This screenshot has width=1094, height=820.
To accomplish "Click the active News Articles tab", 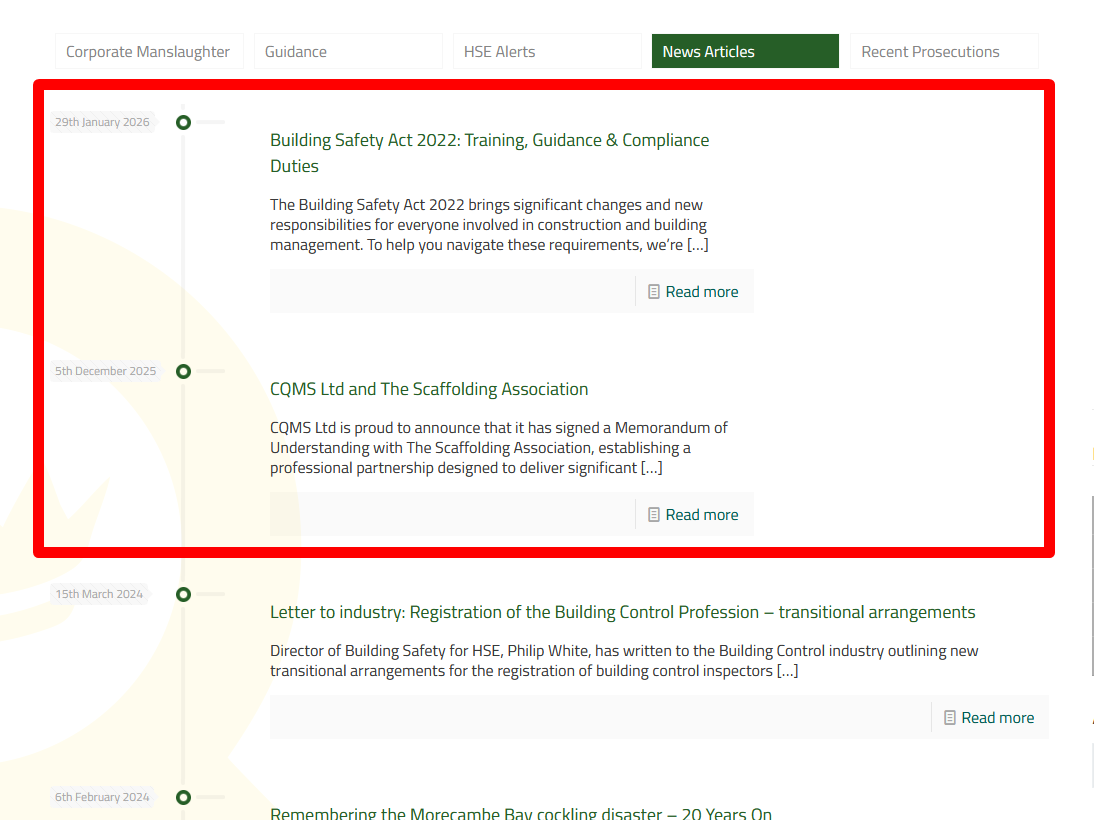I will click(744, 52).
